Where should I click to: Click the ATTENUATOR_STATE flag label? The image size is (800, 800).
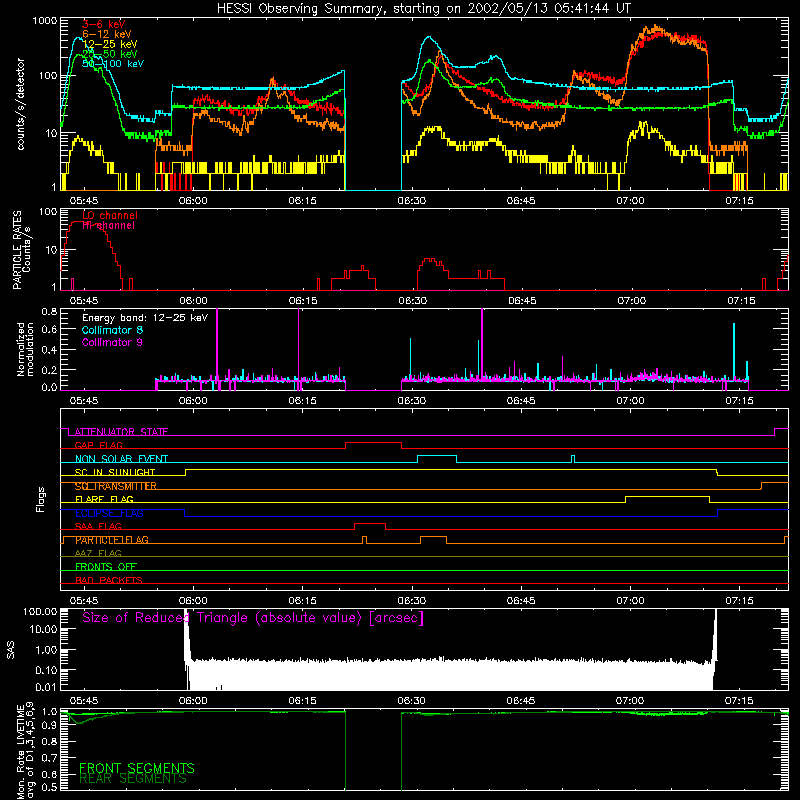[121, 432]
